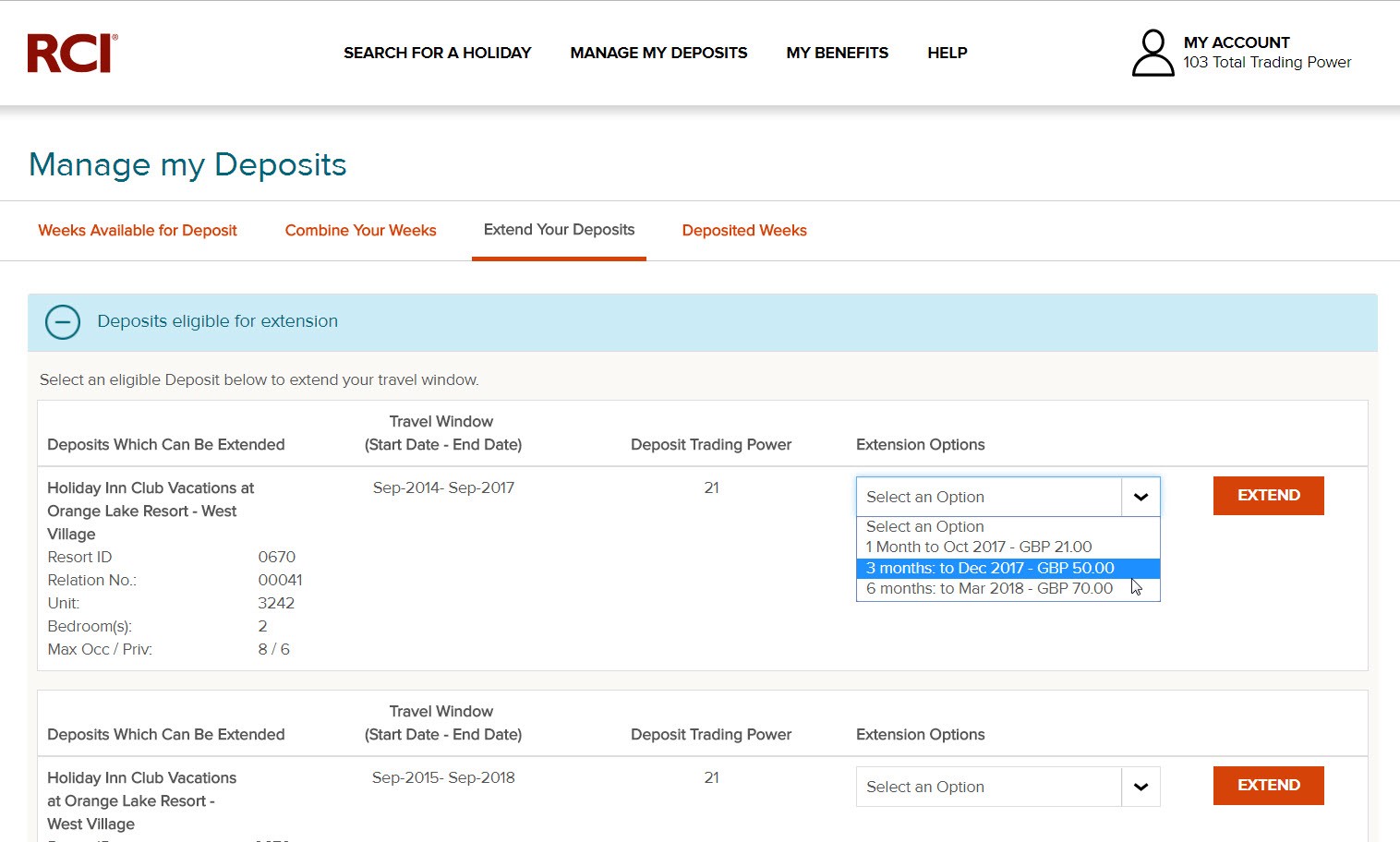
Task: Choose Select an Option entry in the open list
Action: pyautogui.click(x=1008, y=526)
